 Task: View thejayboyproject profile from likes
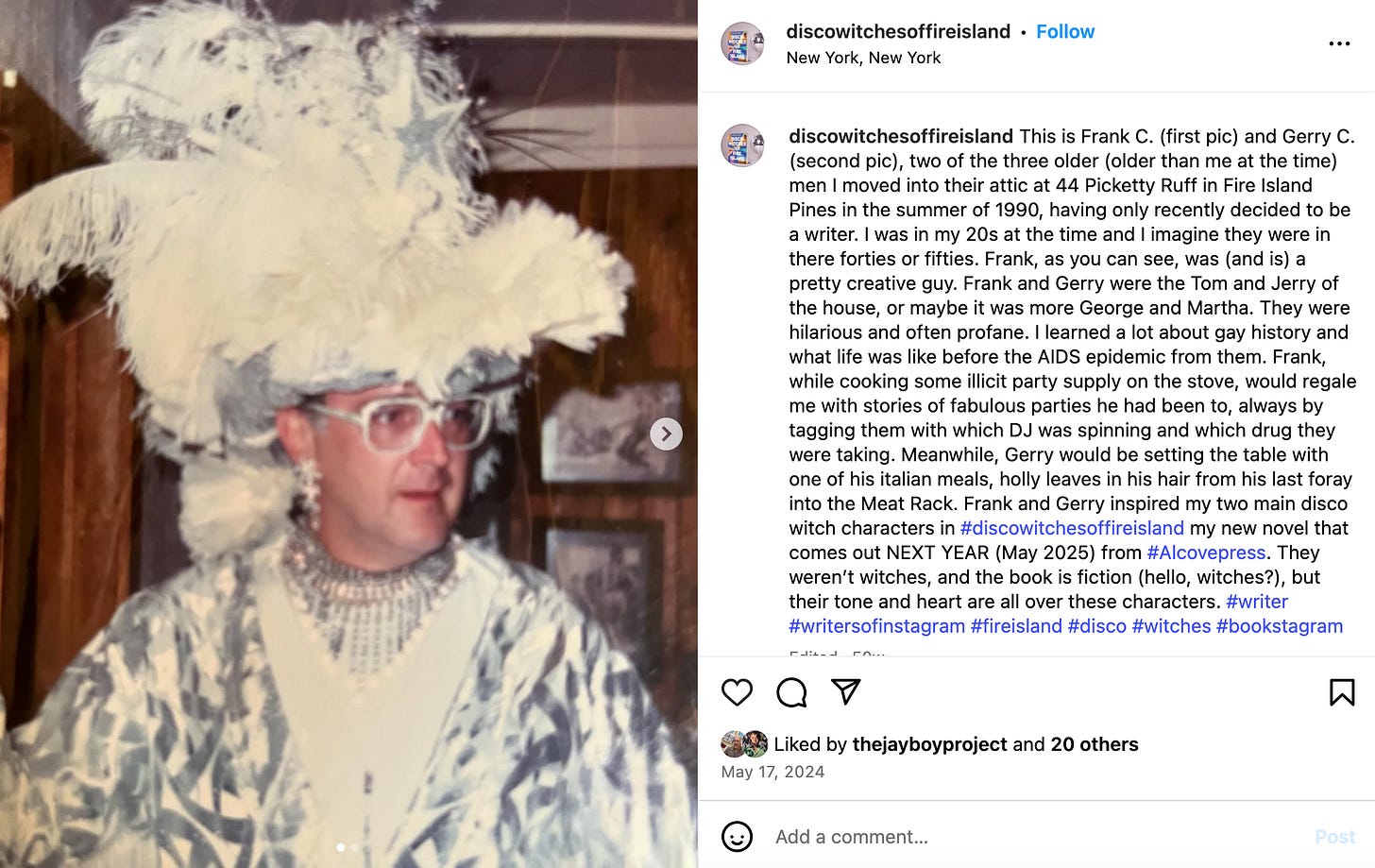[x=929, y=744]
